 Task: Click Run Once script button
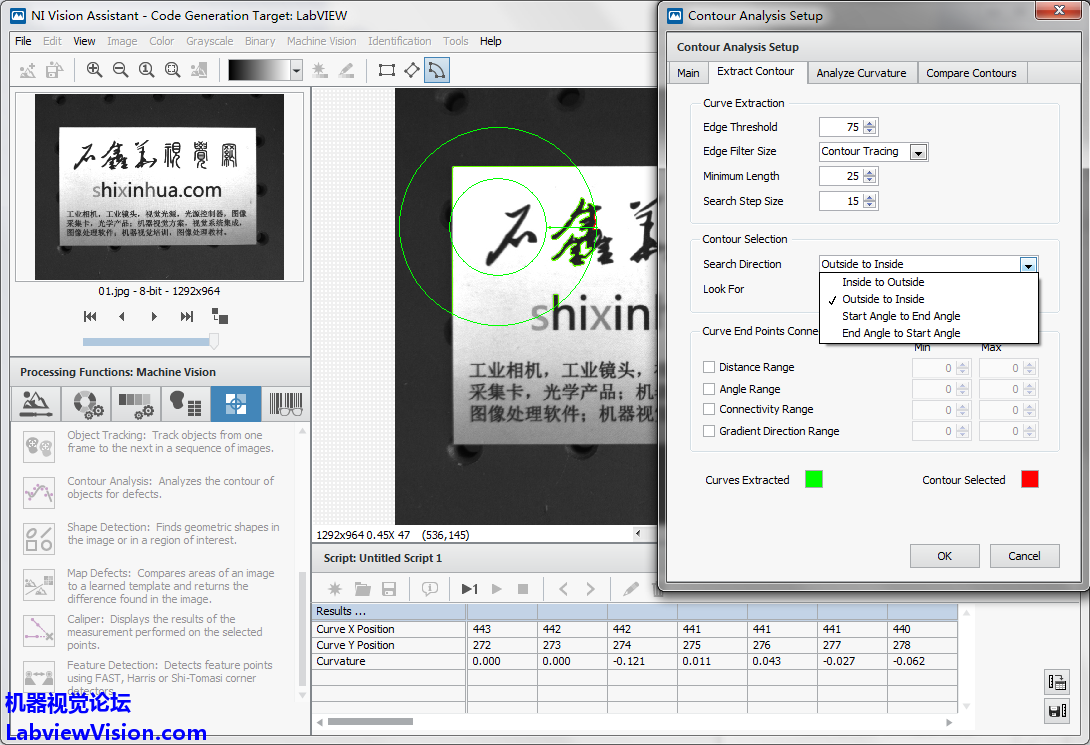click(x=469, y=589)
